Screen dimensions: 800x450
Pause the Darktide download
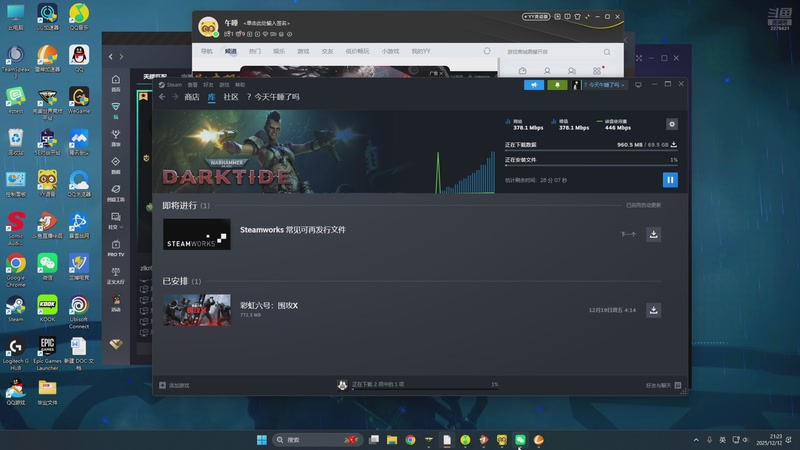[670, 180]
